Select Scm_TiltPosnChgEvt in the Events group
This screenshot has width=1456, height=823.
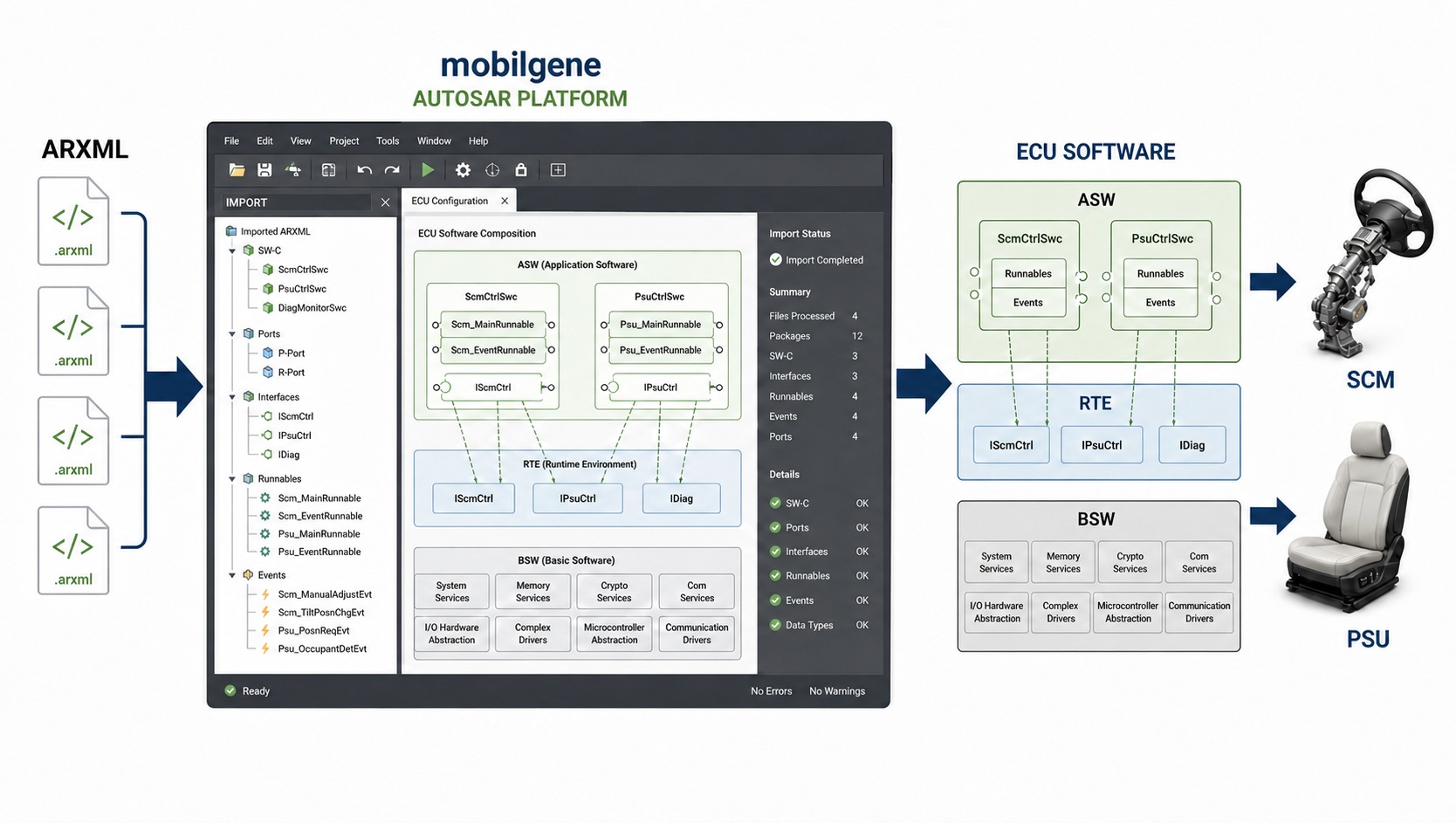pos(321,613)
